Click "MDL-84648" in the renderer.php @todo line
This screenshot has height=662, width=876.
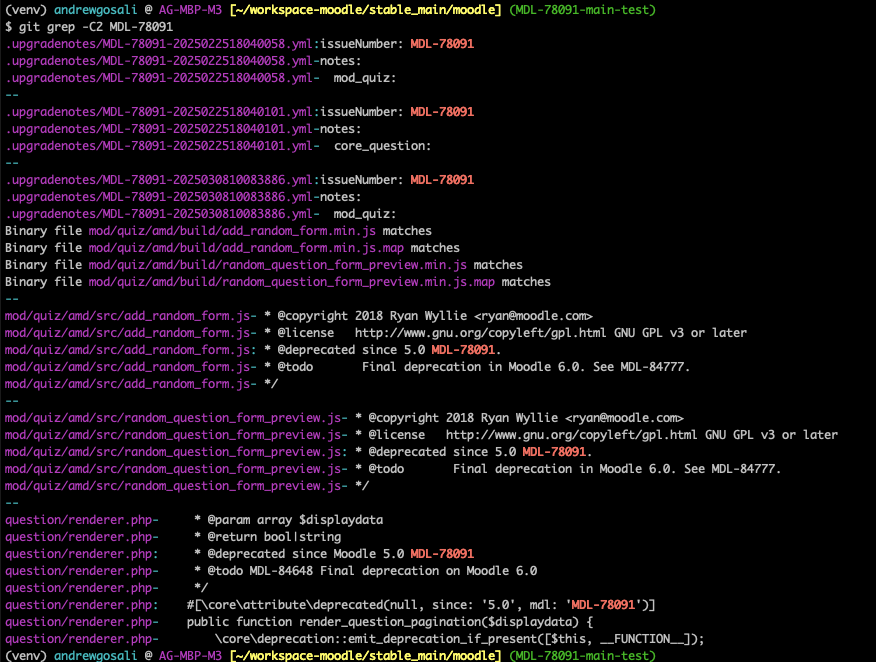[x=281, y=571]
